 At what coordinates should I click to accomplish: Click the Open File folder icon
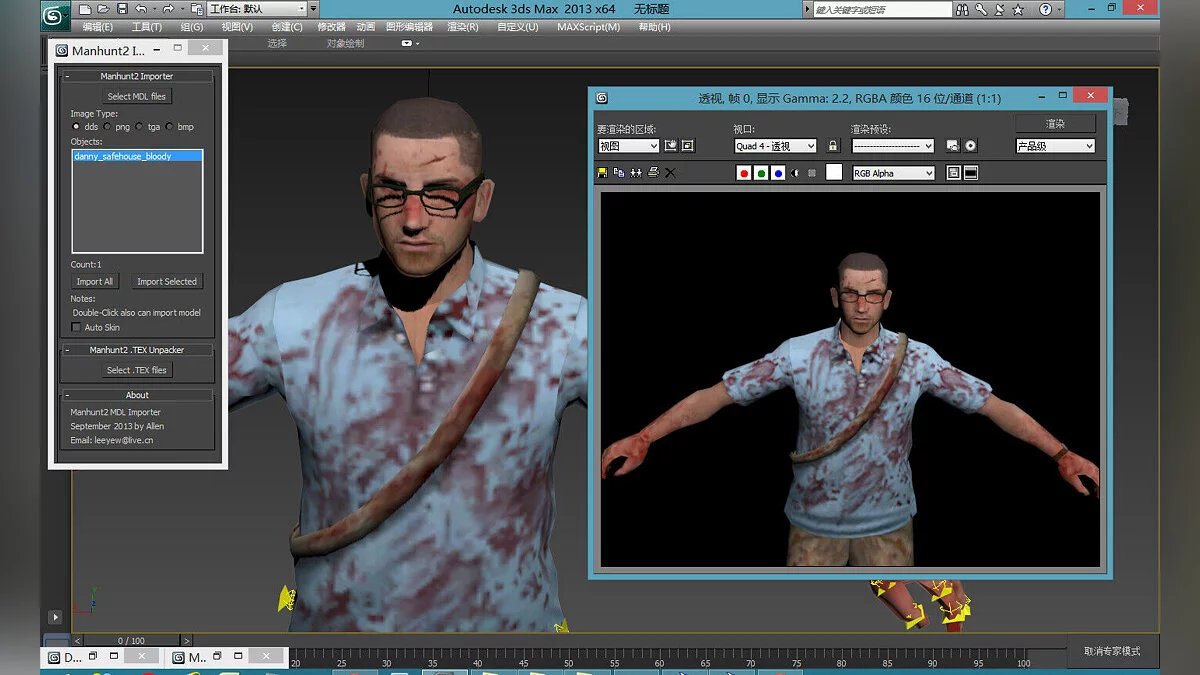coord(104,10)
